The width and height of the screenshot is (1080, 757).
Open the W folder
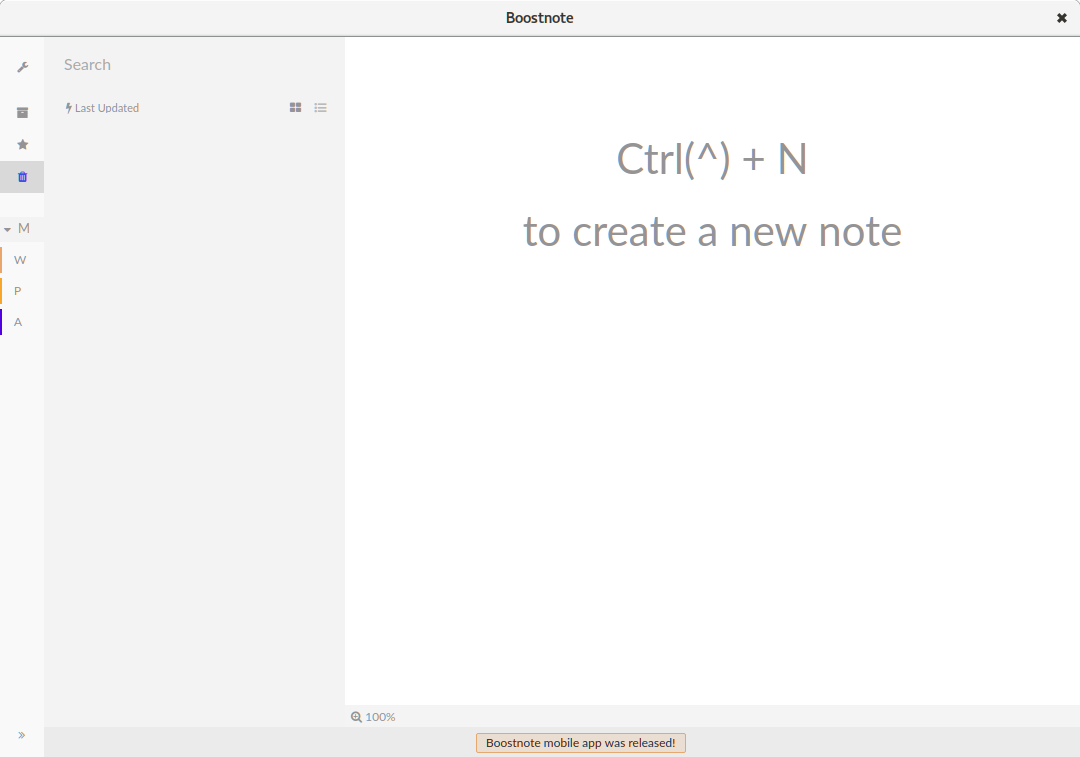[22, 260]
